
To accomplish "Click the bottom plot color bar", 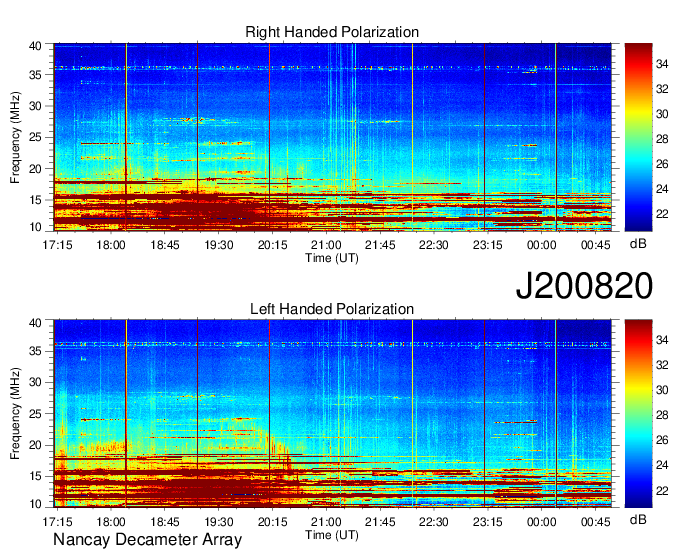I will point(638,414).
